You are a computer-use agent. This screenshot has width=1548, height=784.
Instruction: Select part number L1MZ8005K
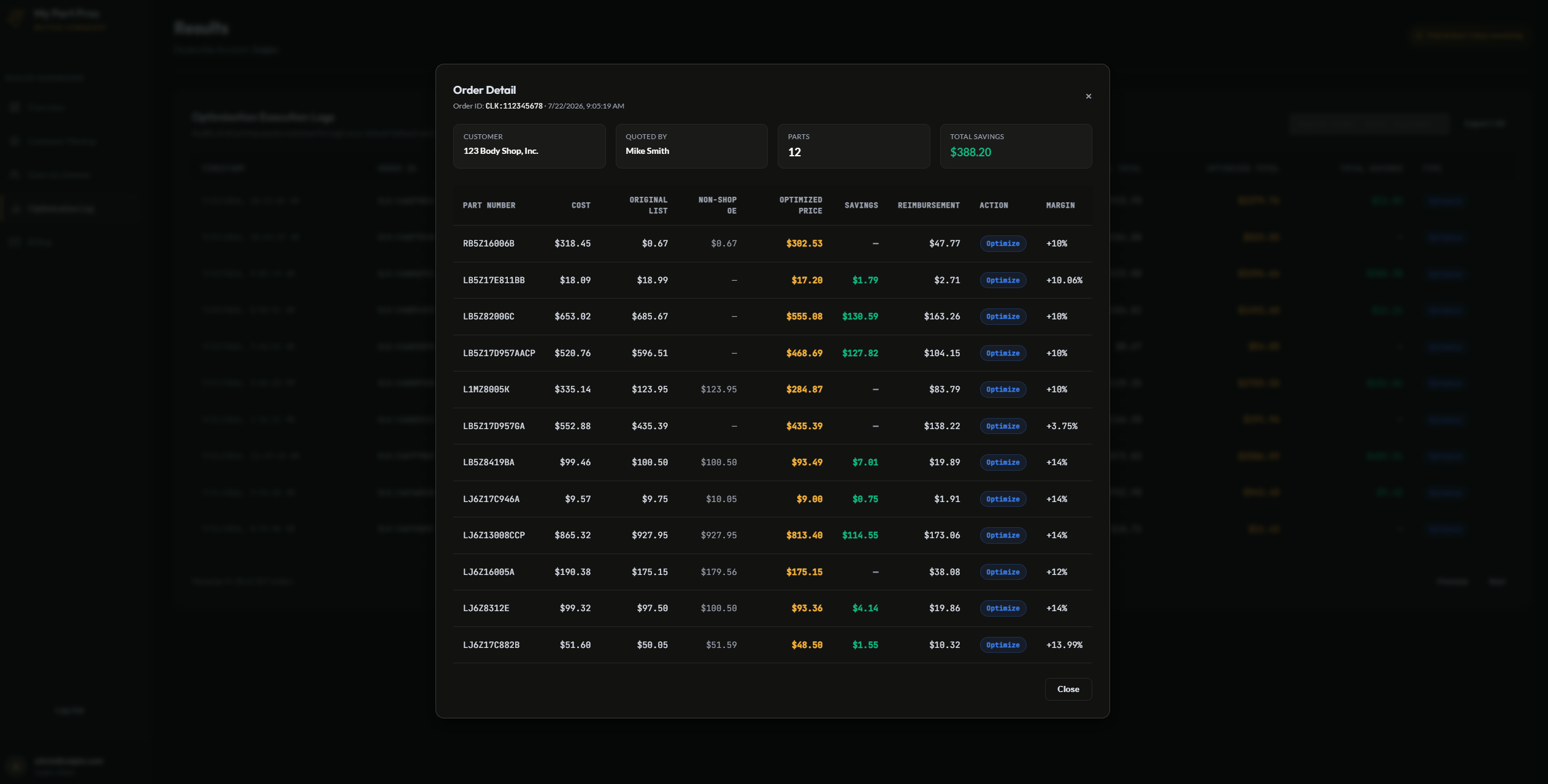[x=486, y=389]
